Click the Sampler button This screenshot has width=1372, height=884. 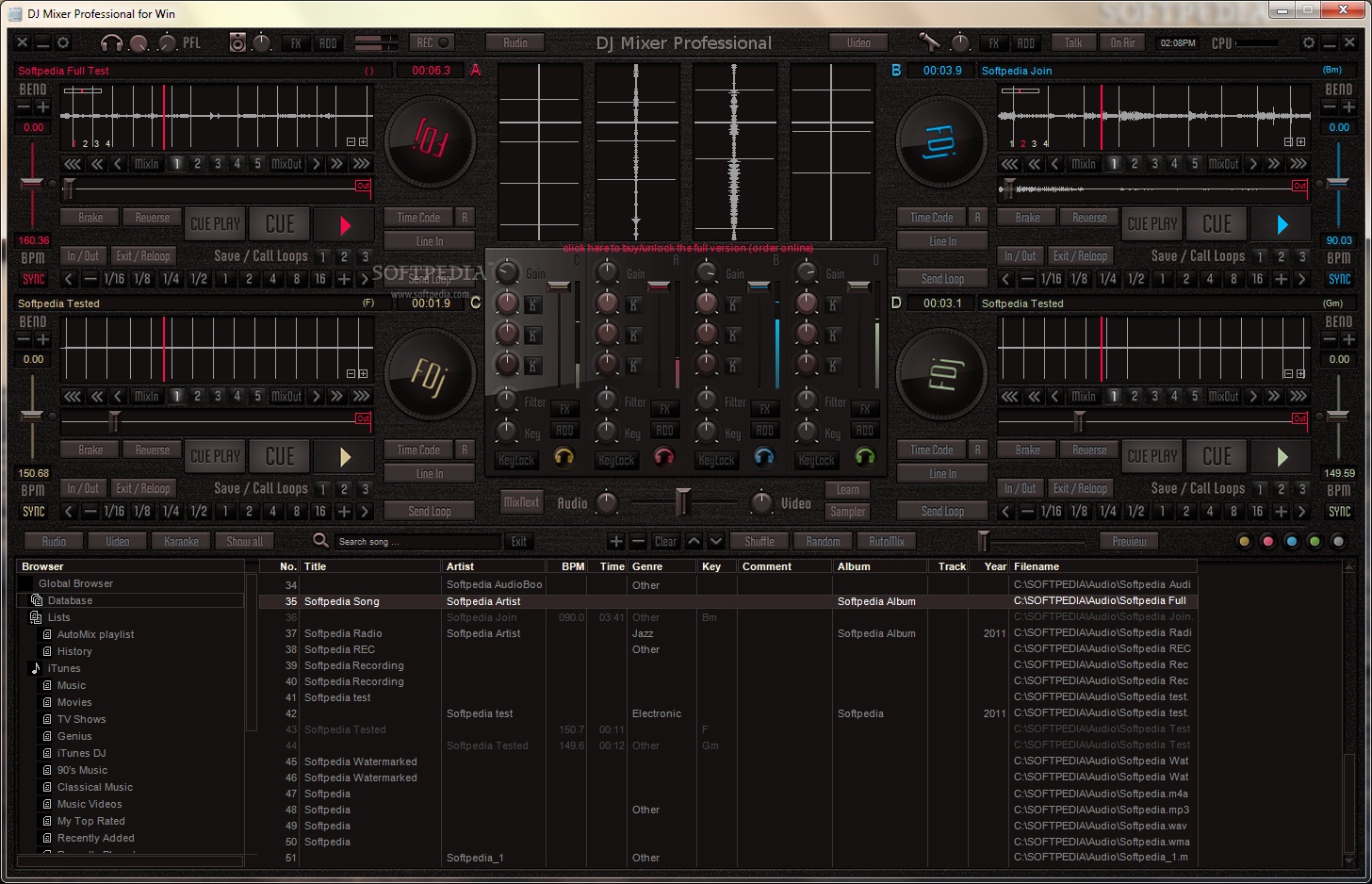click(x=847, y=512)
